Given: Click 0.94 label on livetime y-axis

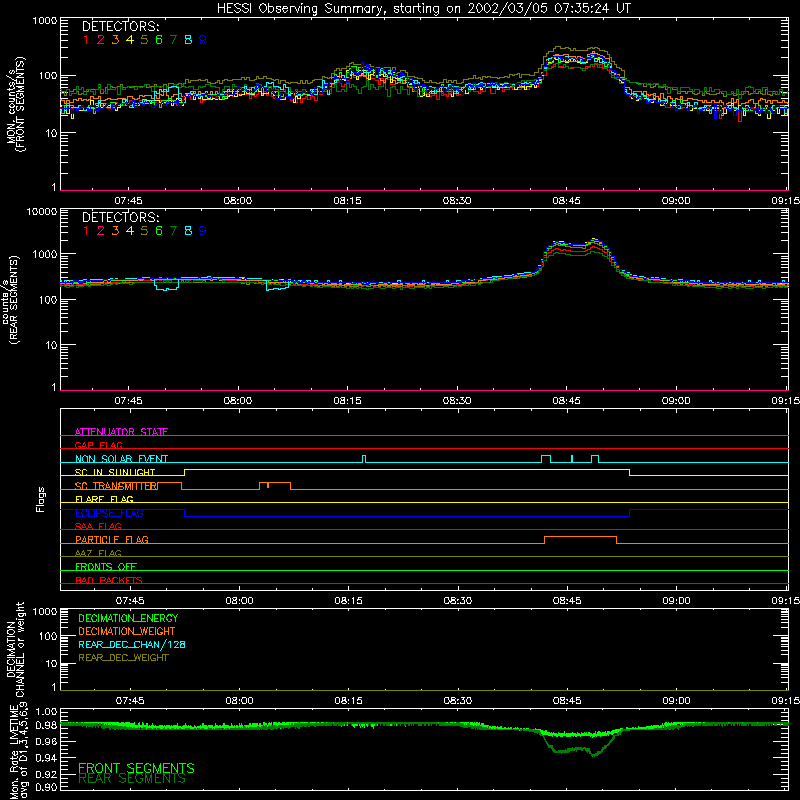Looking at the screenshot, I should [47, 758].
